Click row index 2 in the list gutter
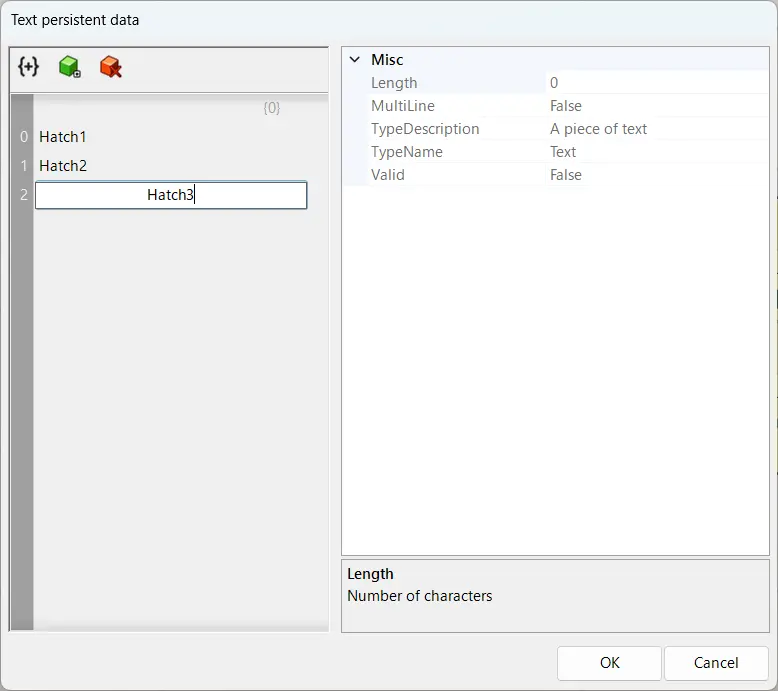This screenshot has height=691, width=778. [24, 195]
